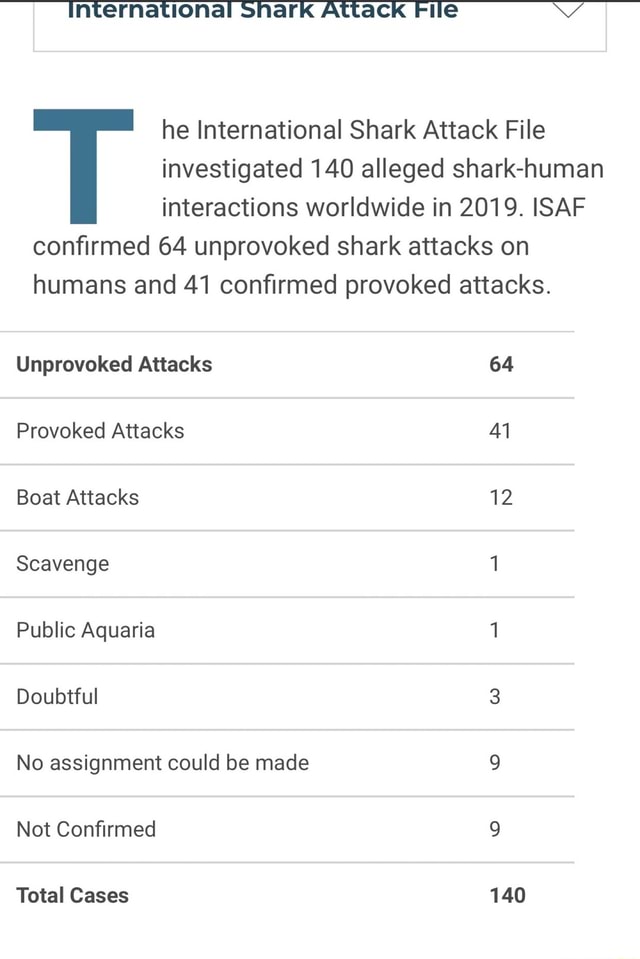Image resolution: width=640 pixels, height=959 pixels.
Task: Select the Total Cases summary row
Action: [72, 895]
